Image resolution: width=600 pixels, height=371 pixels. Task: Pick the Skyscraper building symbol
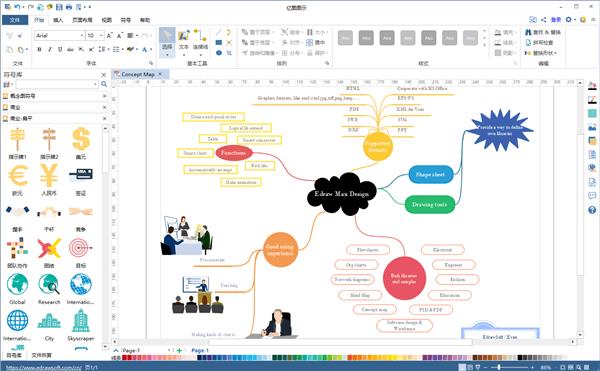point(81,325)
